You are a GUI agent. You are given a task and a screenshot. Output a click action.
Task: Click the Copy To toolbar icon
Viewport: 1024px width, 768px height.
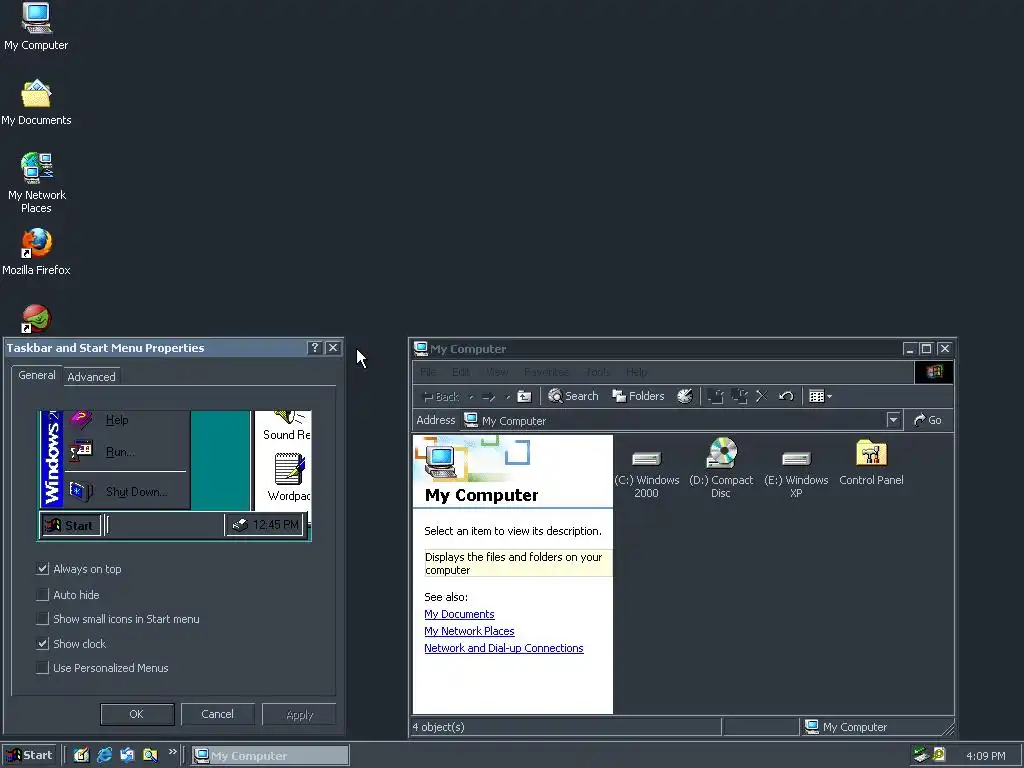coord(739,396)
